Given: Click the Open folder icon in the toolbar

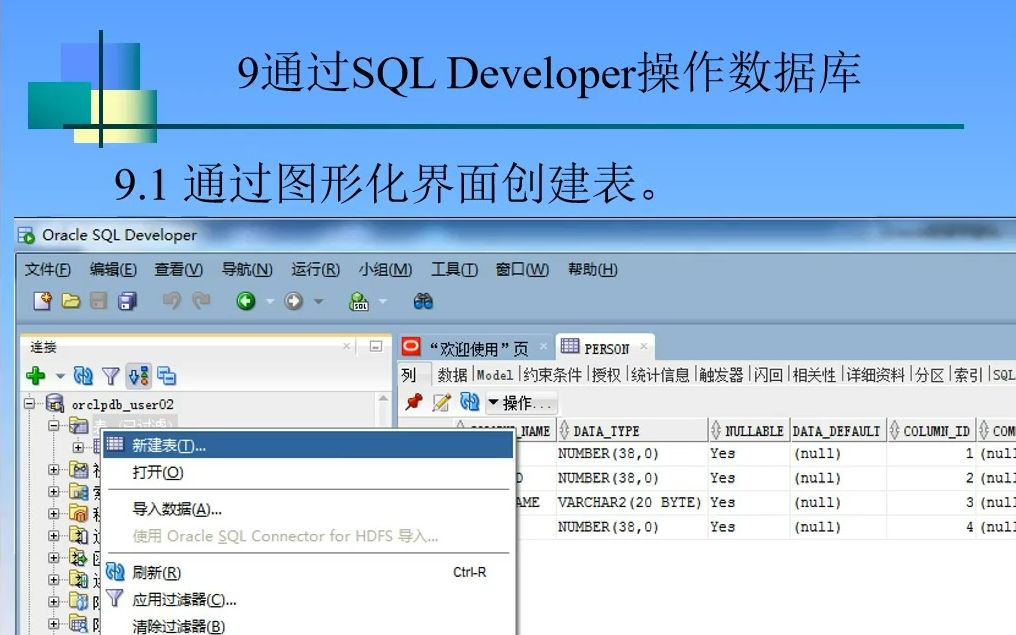Looking at the screenshot, I should [70, 299].
